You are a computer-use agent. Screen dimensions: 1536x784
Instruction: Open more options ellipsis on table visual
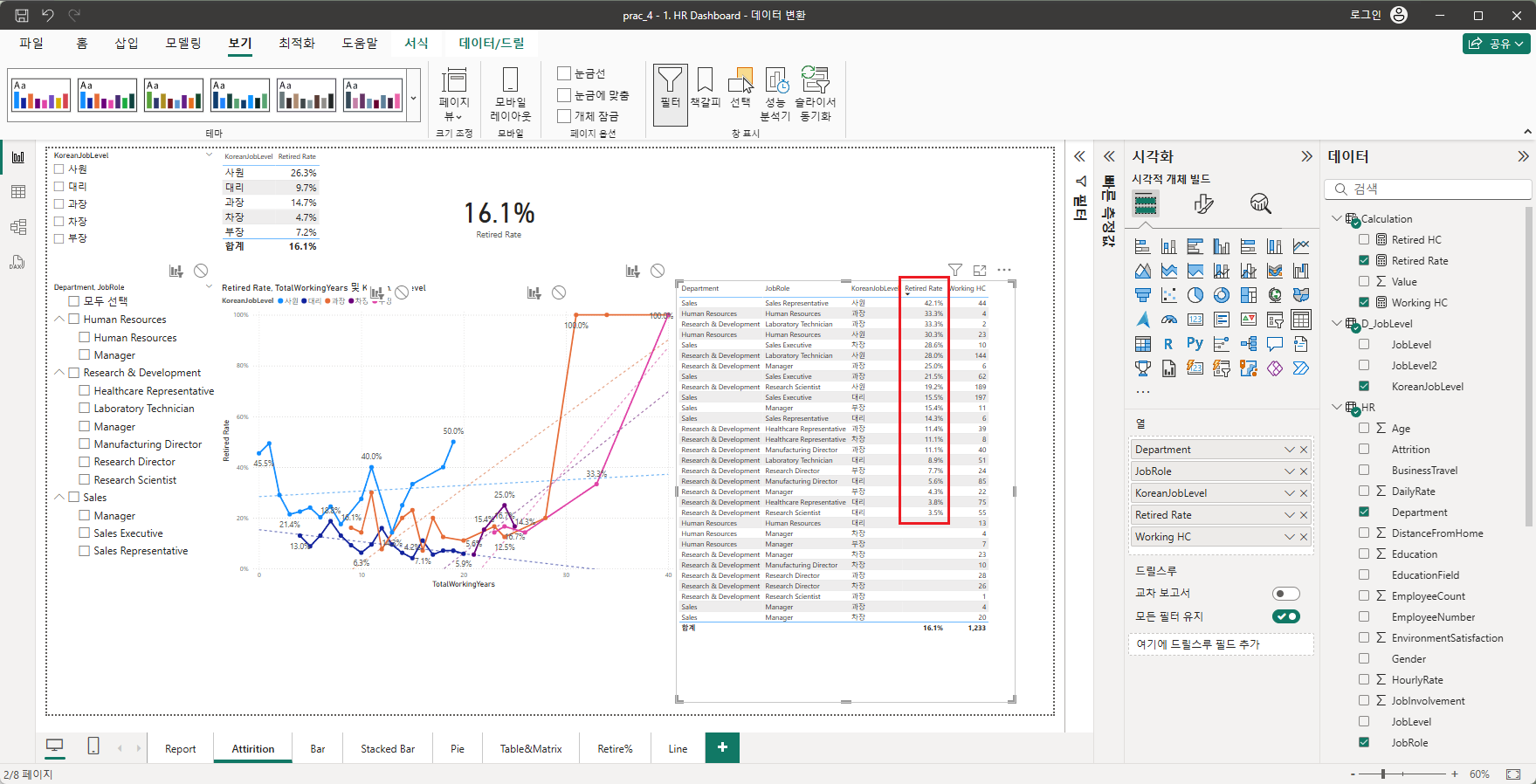tap(1004, 271)
